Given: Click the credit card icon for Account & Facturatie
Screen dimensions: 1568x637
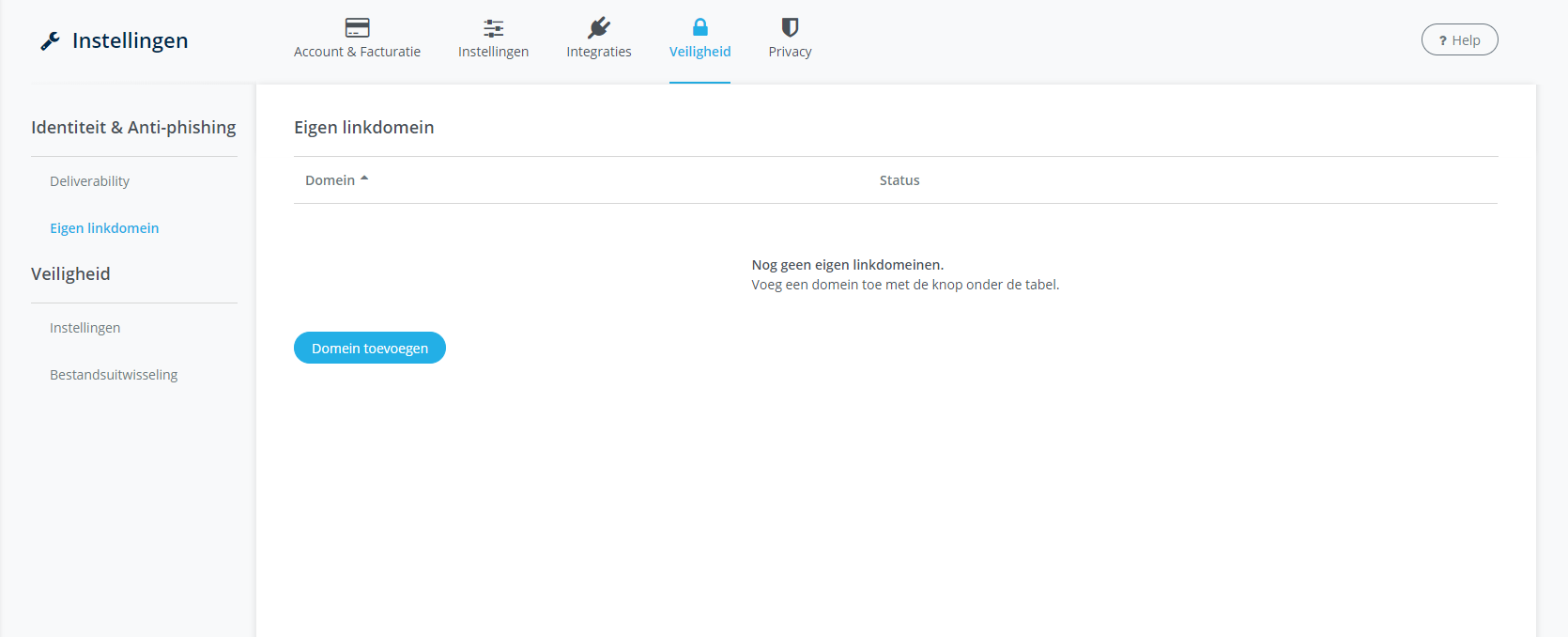Looking at the screenshot, I should [357, 27].
